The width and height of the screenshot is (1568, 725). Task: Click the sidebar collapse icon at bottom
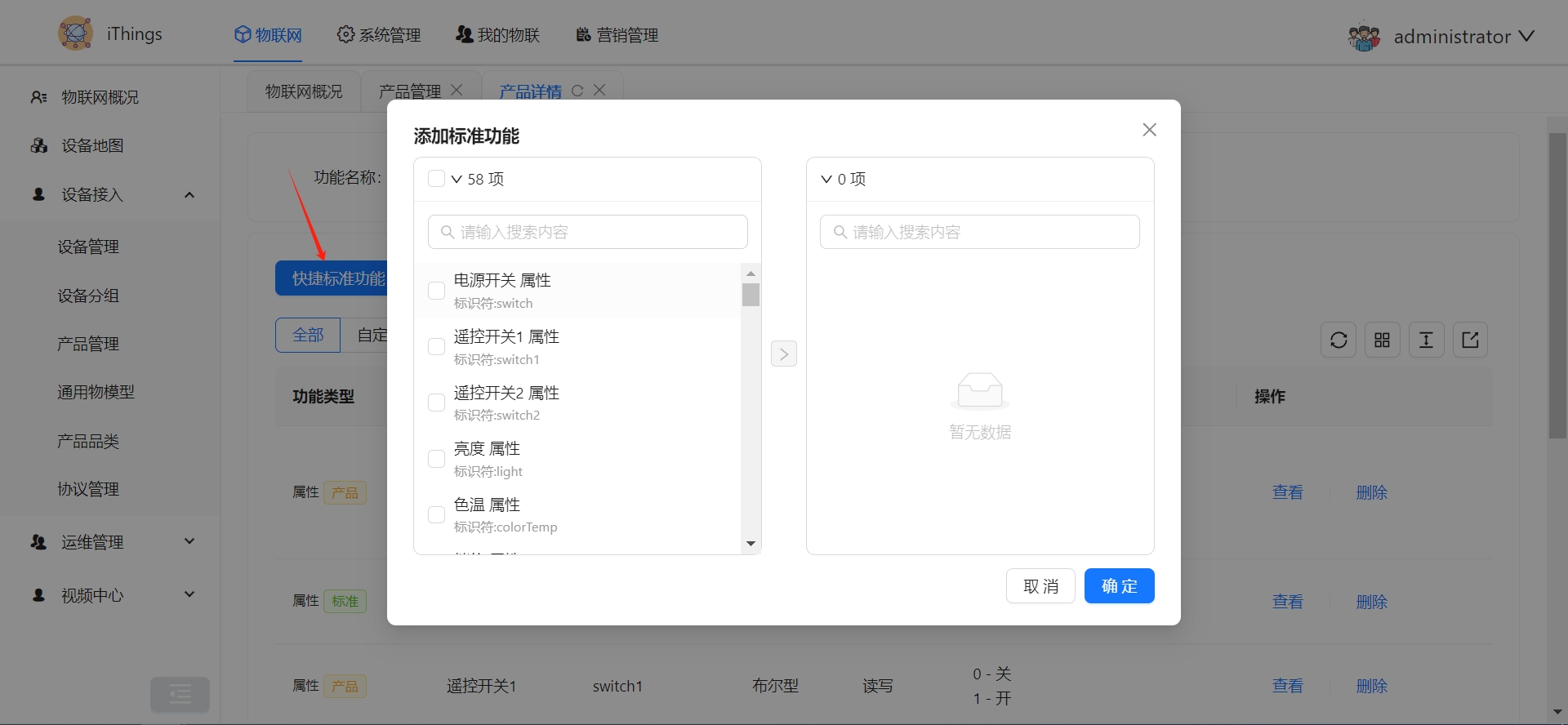180,695
